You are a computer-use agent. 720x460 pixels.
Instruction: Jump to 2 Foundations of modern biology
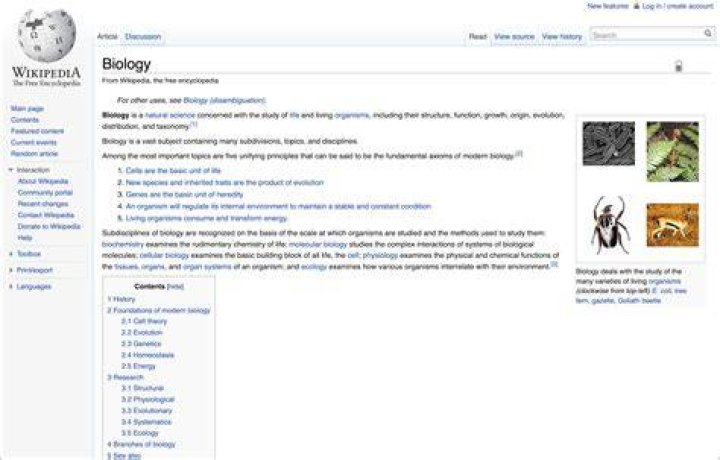(158, 311)
